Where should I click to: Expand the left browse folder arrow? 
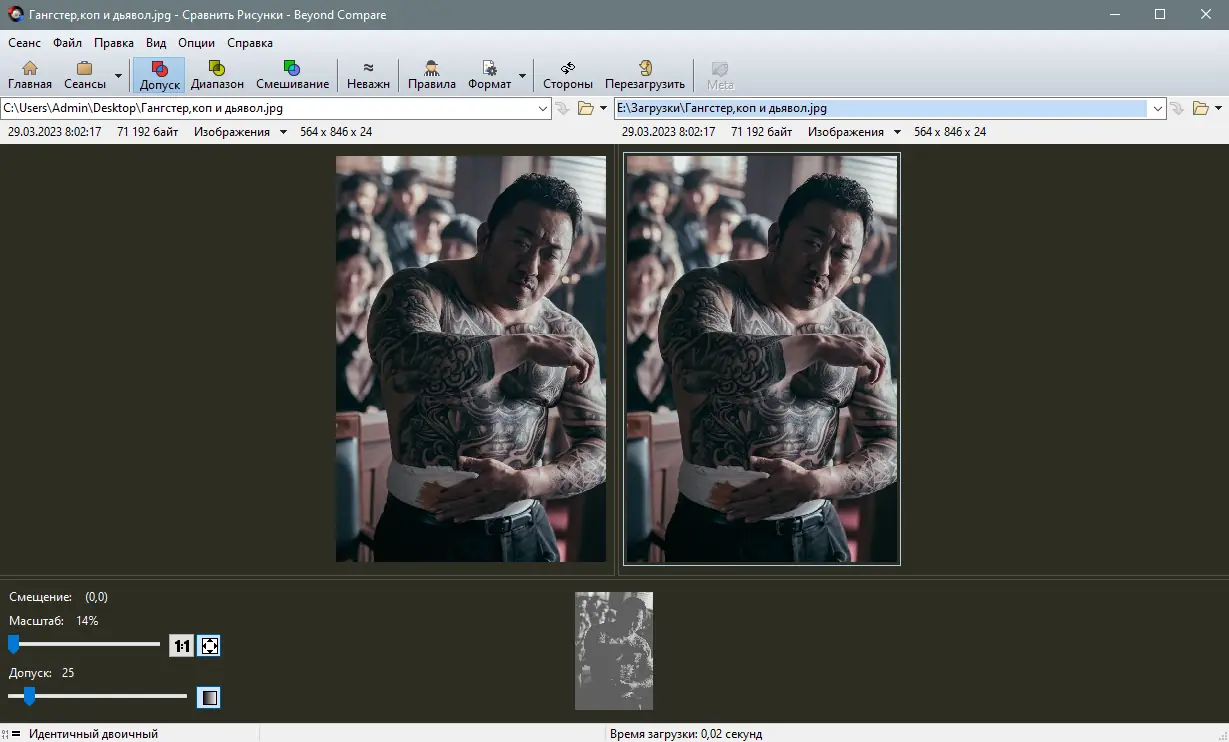603,108
